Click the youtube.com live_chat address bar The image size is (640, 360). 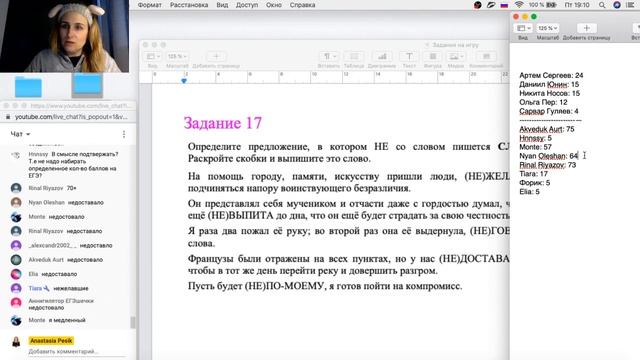pyautogui.click(x=71, y=117)
